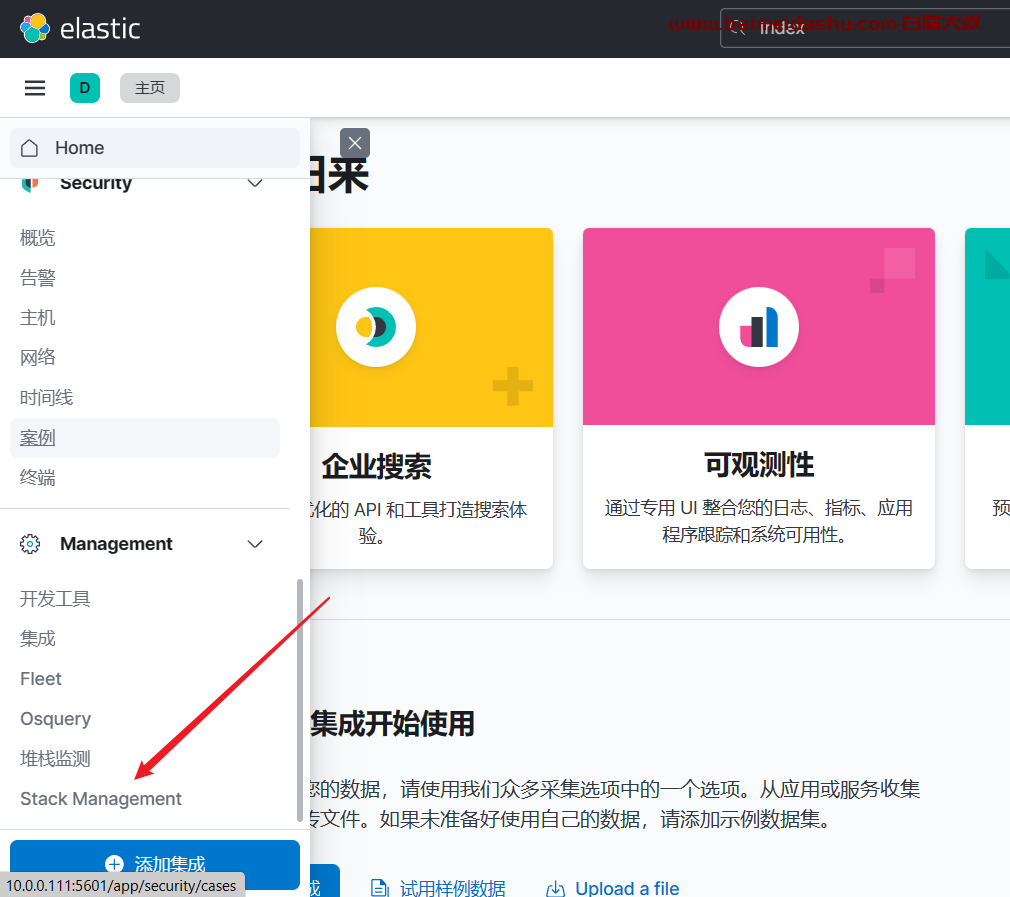
Task: Click the document icon beside 试用样例数据
Action: (379, 889)
